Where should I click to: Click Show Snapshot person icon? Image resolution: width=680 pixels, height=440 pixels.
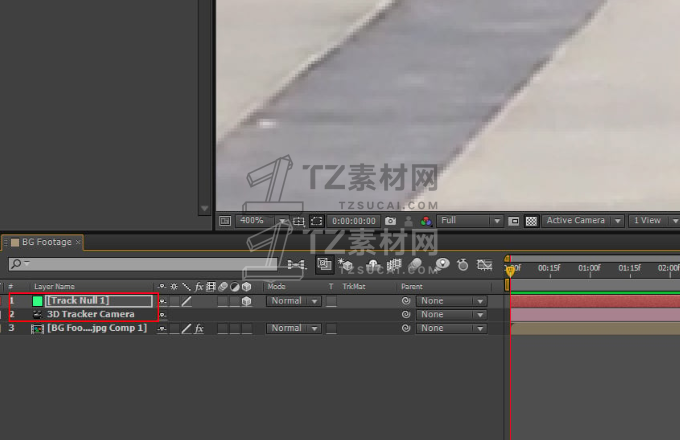[x=408, y=221]
